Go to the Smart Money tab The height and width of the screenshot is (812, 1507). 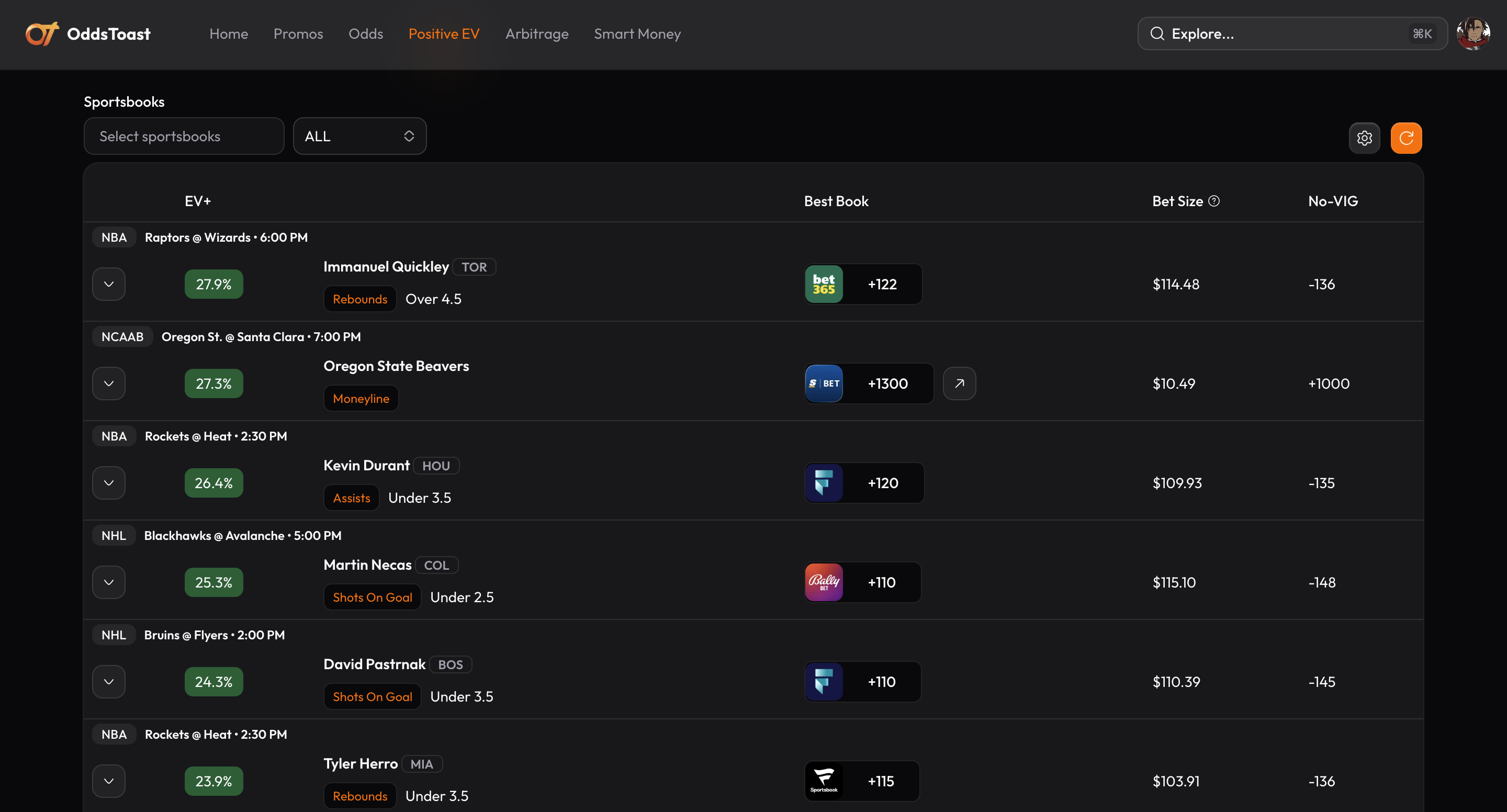(x=637, y=34)
